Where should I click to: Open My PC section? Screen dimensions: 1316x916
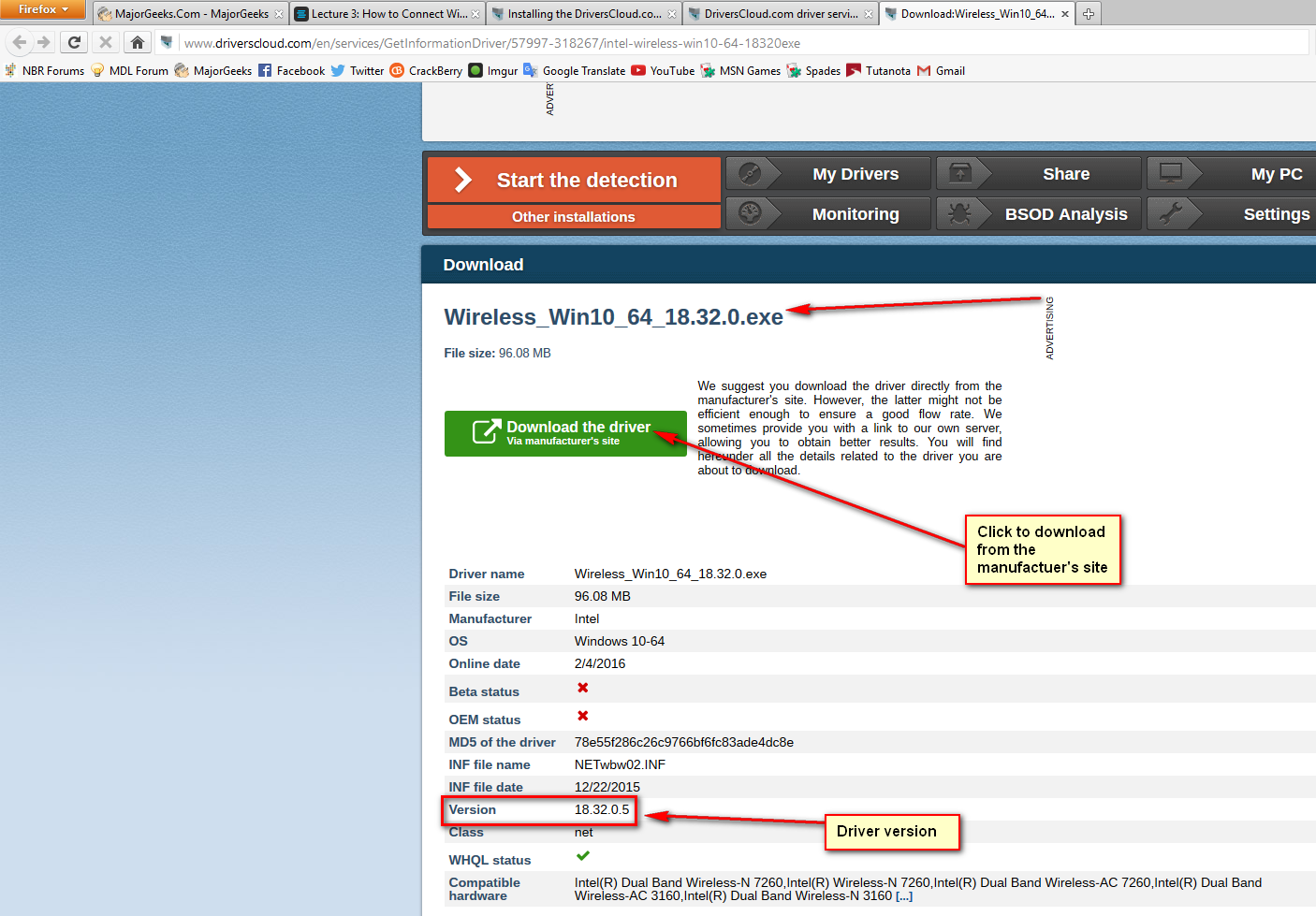tap(1232, 174)
